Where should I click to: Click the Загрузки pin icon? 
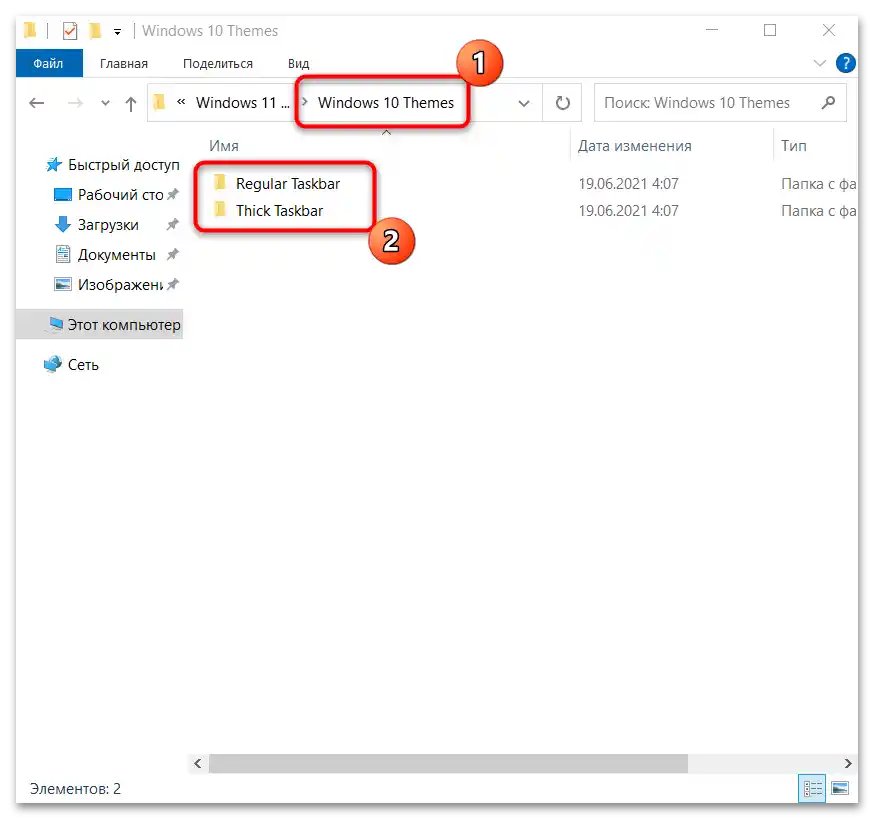pyautogui.click(x=173, y=224)
